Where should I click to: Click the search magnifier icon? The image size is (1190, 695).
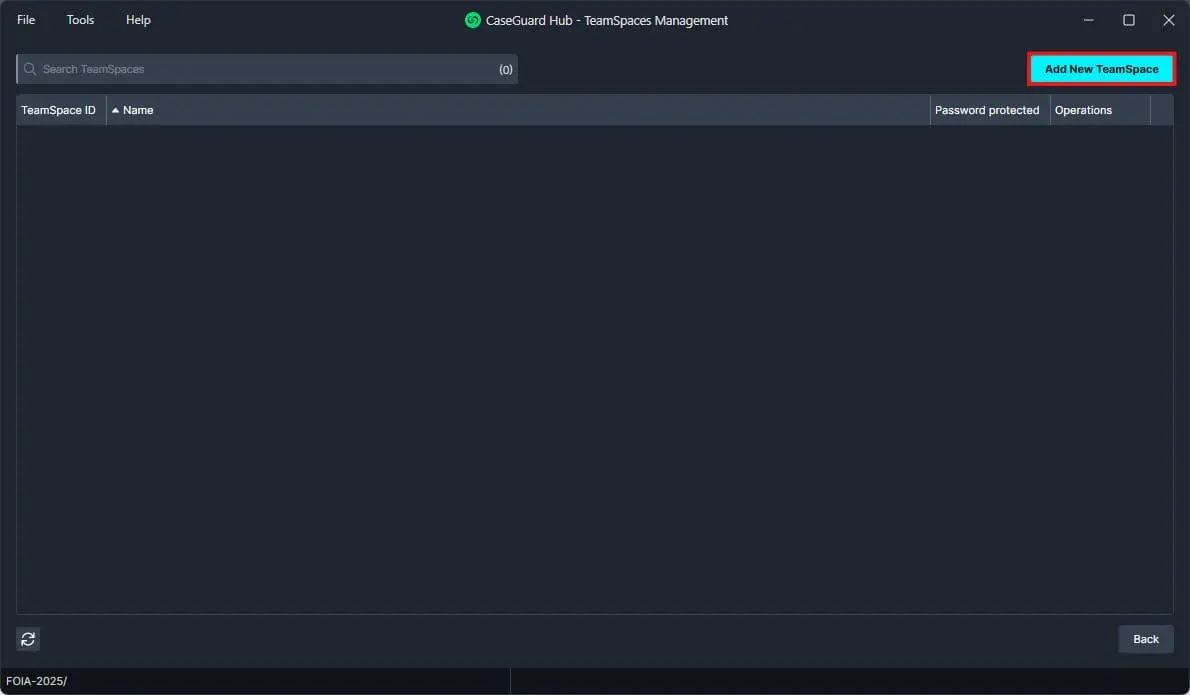[x=30, y=69]
